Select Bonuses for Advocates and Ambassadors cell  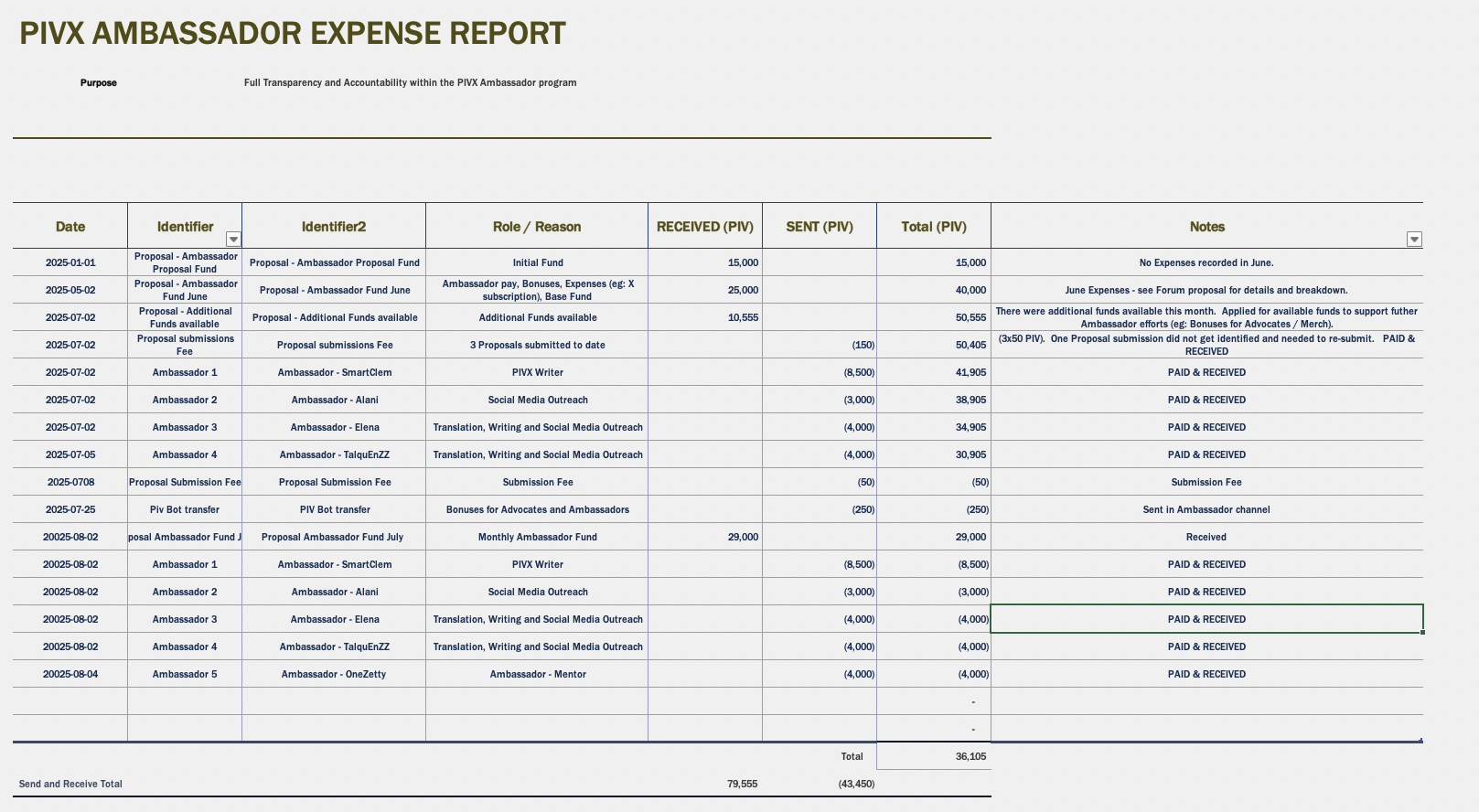(537, 509)
